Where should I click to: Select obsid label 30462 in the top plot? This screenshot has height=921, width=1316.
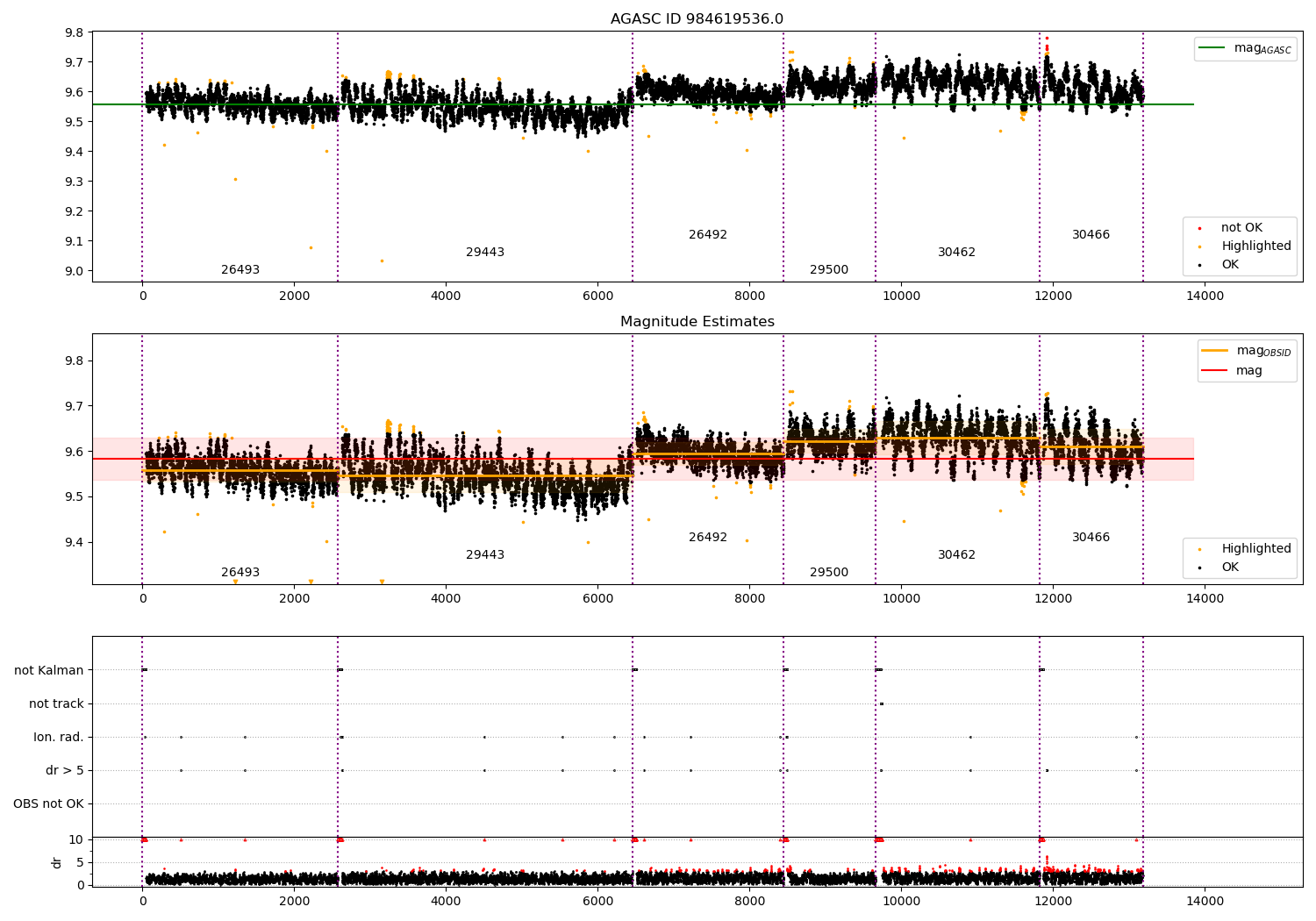(x=956, y=253)
